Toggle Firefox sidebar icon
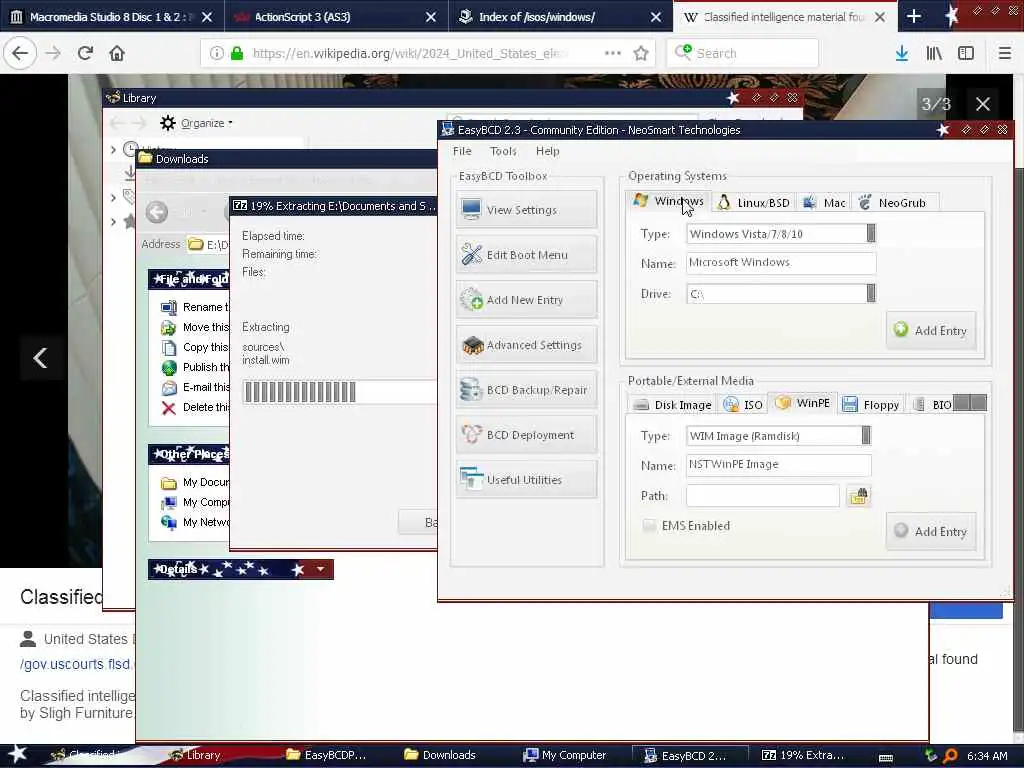Screen dimensions: 1024x768 coord(966,53)
